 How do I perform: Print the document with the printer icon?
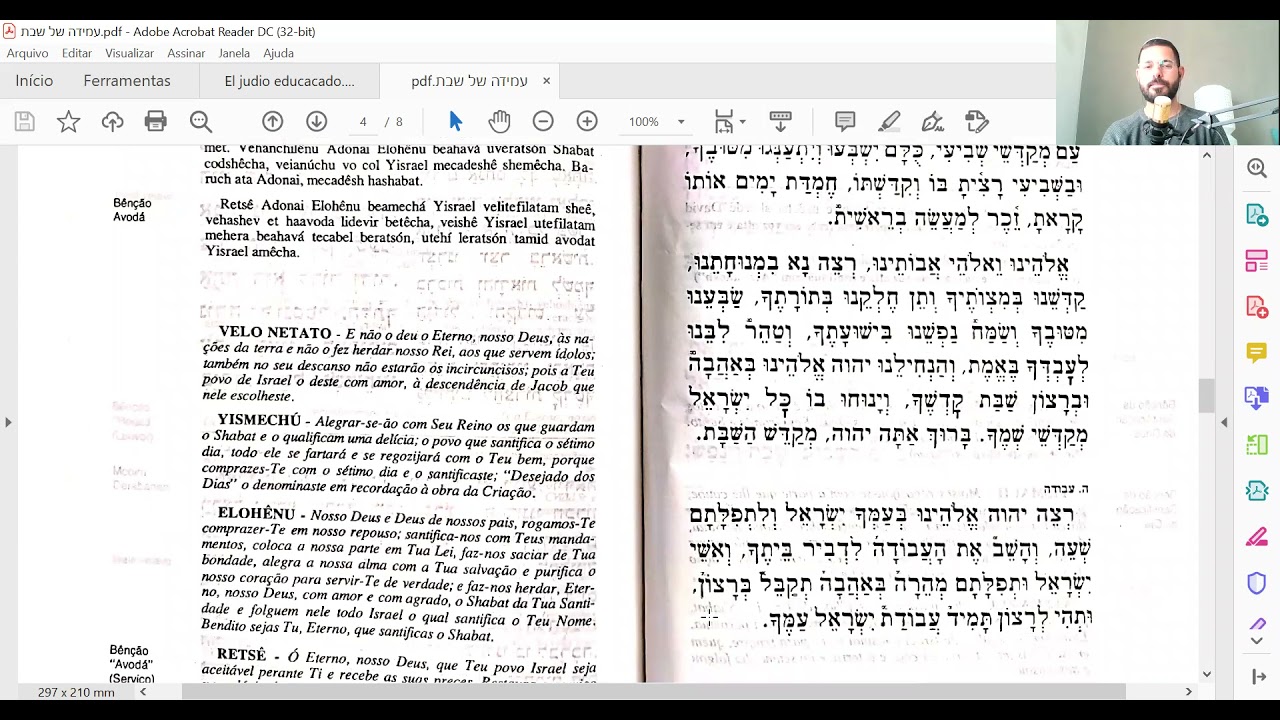(x=156, y=122)
